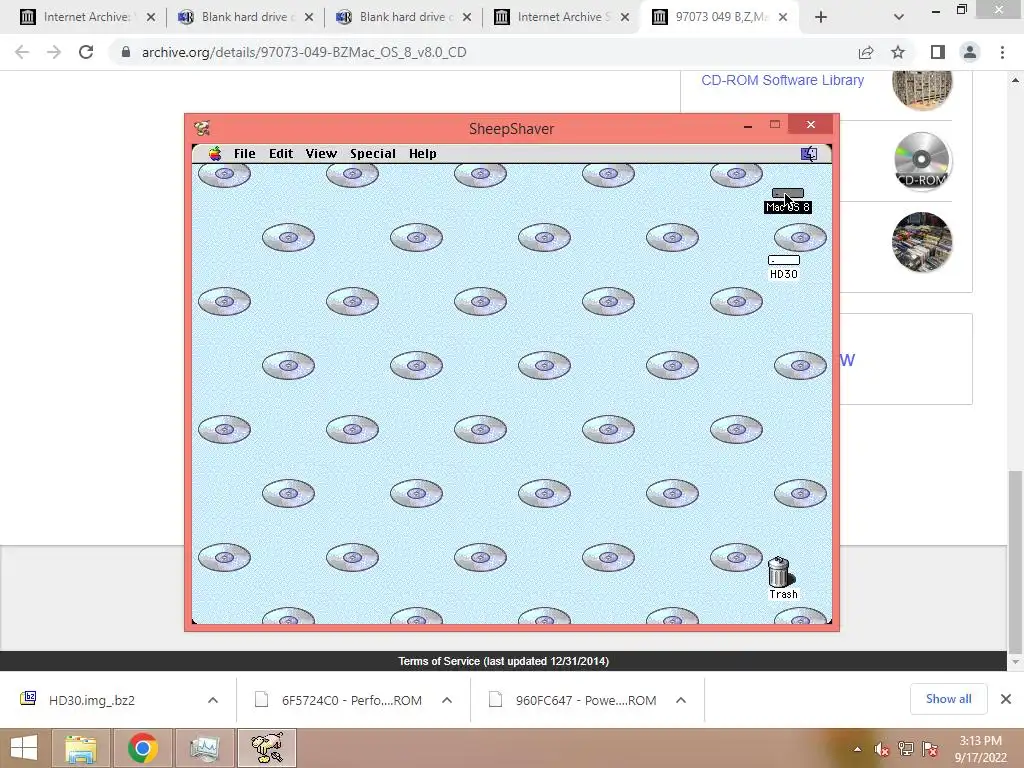Image resolution: width=1024 pixels, height=768 pixels.
Task: Close the active 97073 049 tab
Action: pyautogui.click(x=783, y=17)
